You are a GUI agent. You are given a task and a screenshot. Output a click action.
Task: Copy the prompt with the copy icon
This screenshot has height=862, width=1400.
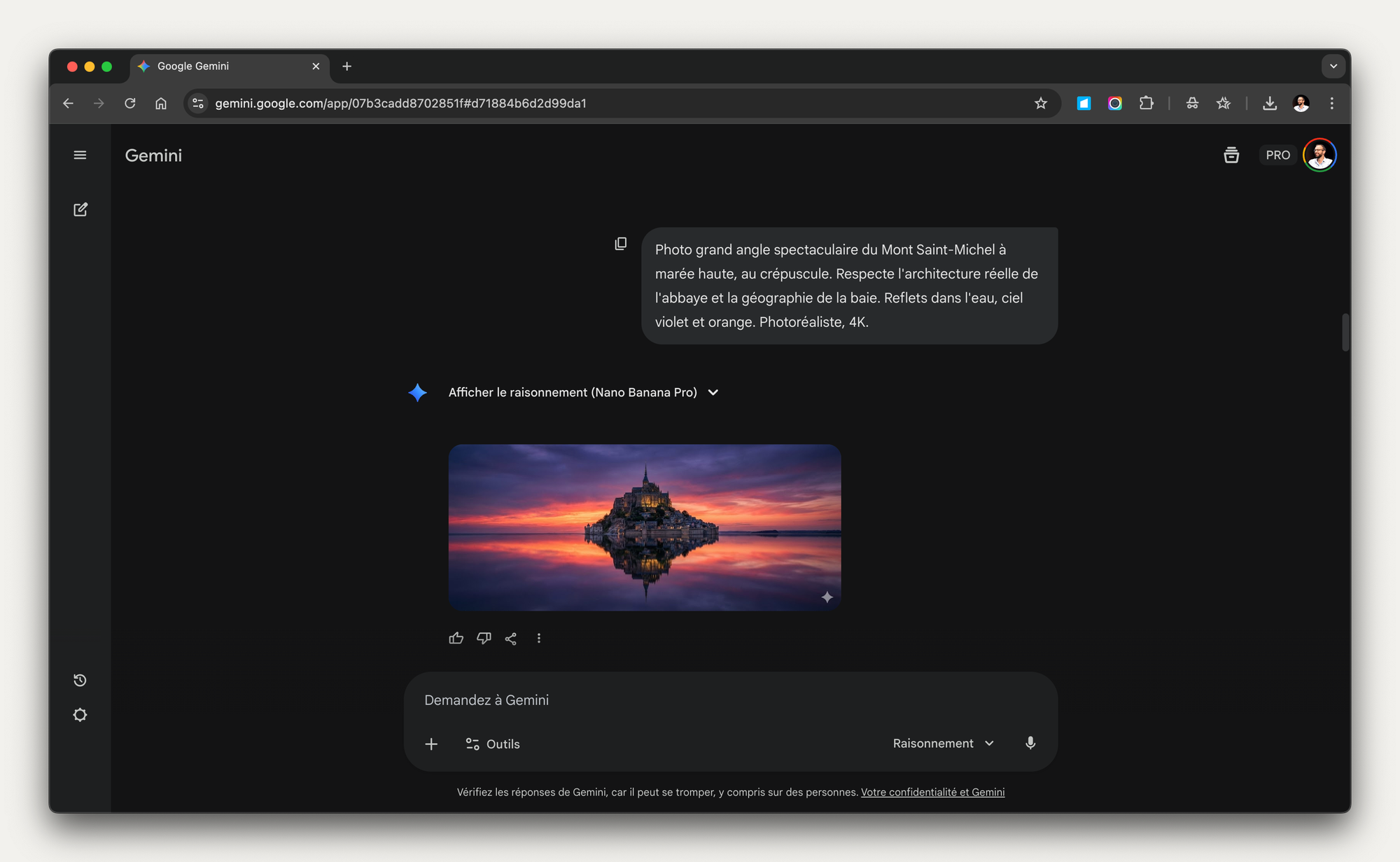point(620,244)
